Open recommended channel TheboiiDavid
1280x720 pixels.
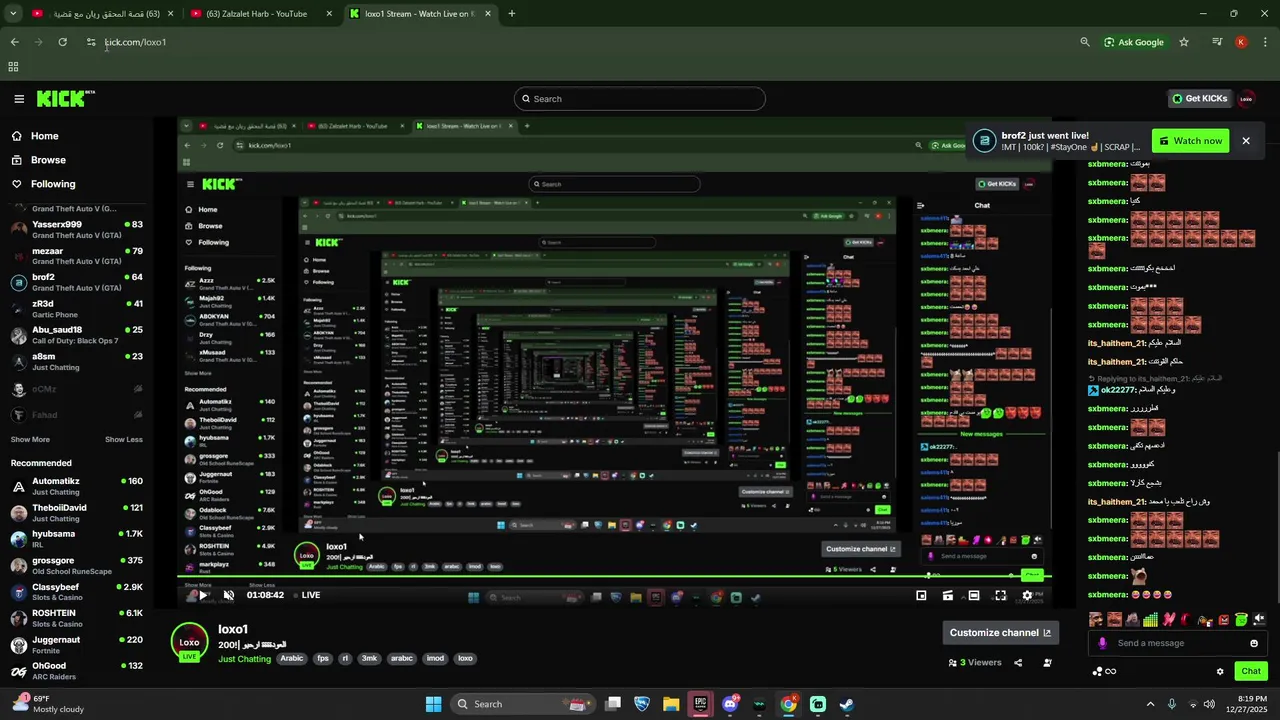(76, 513)
